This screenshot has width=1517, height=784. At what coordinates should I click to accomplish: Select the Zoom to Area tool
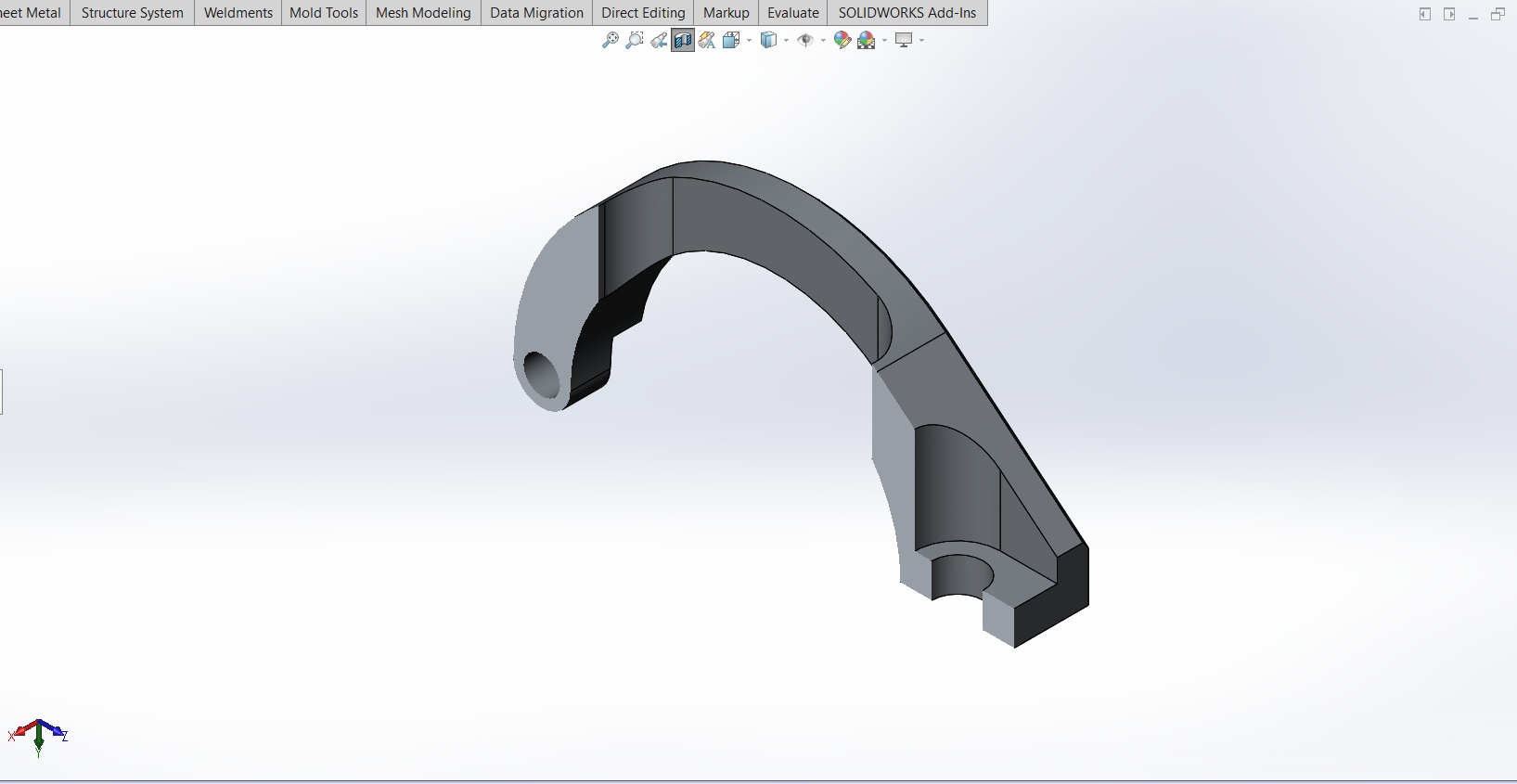click(635, 40)
